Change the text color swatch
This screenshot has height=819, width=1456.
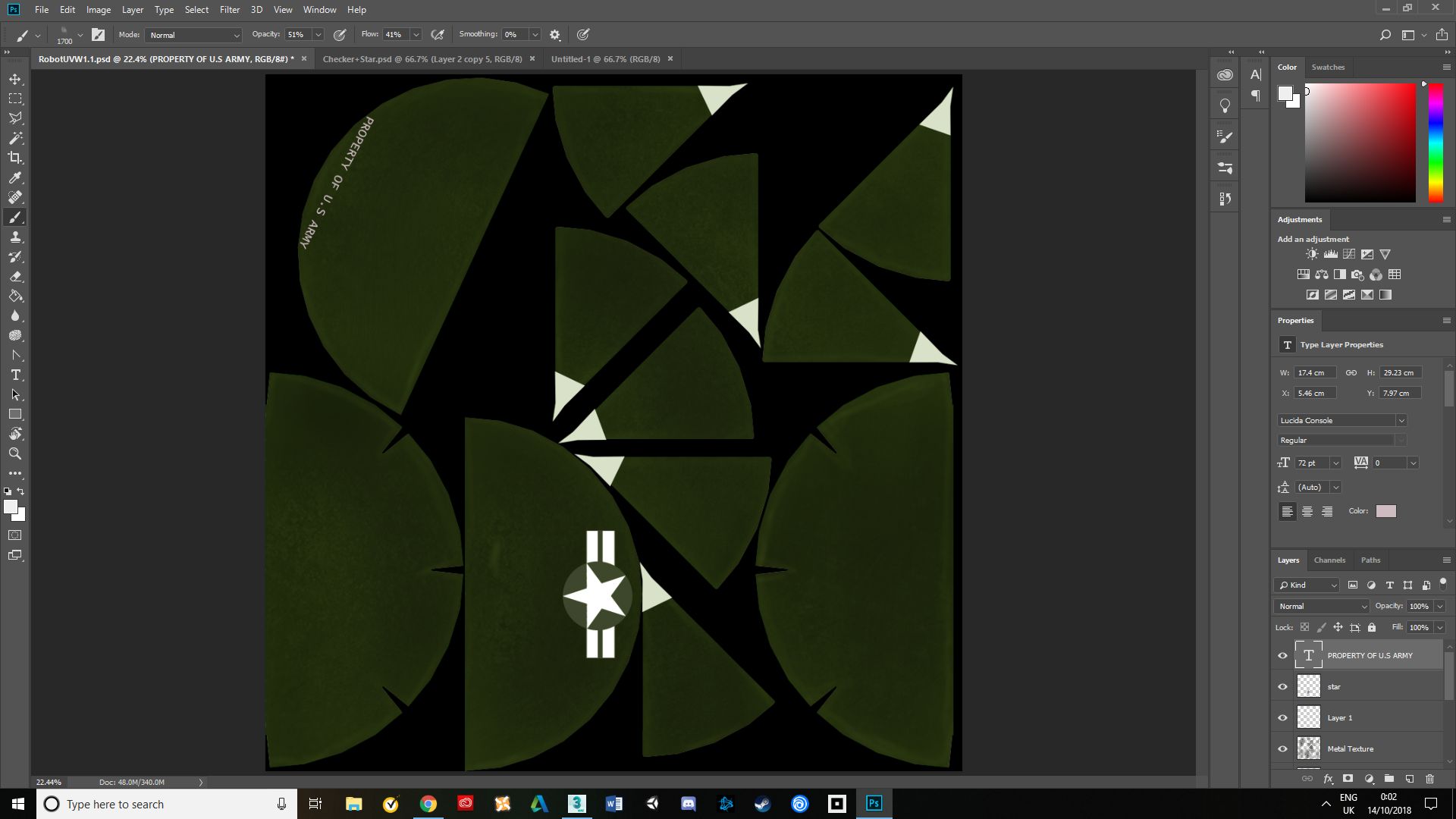(1385, 511)
